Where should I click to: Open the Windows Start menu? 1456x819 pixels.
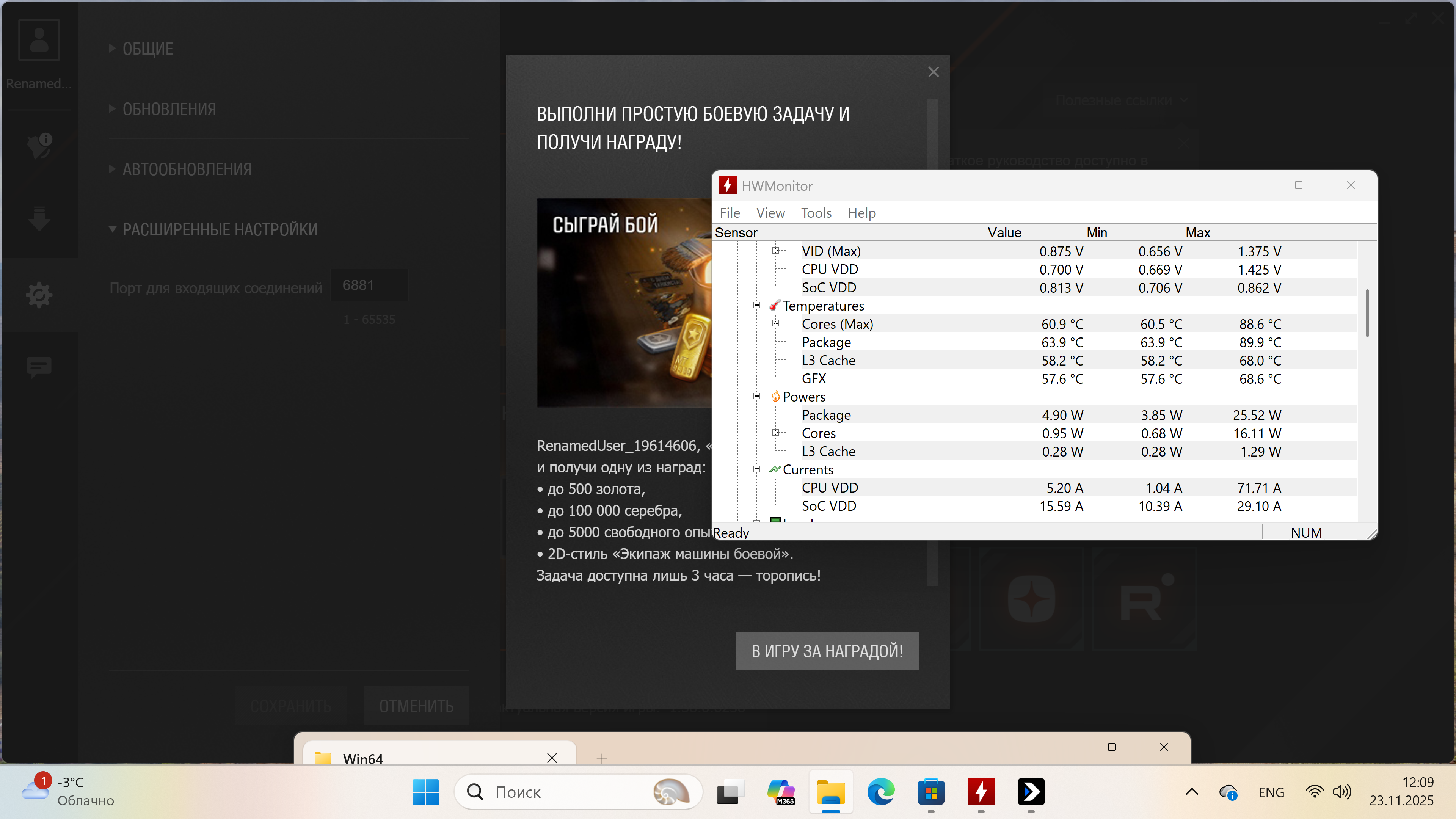pos(425,792)
